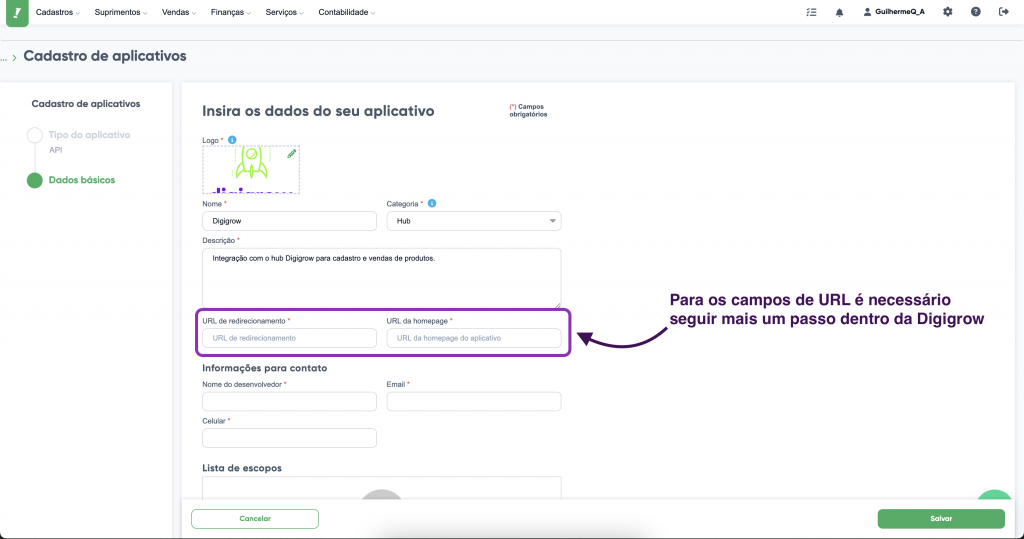Screen dimensions: 1024x539
Task: Click the Cancelar button
Action: click(255, 519)
